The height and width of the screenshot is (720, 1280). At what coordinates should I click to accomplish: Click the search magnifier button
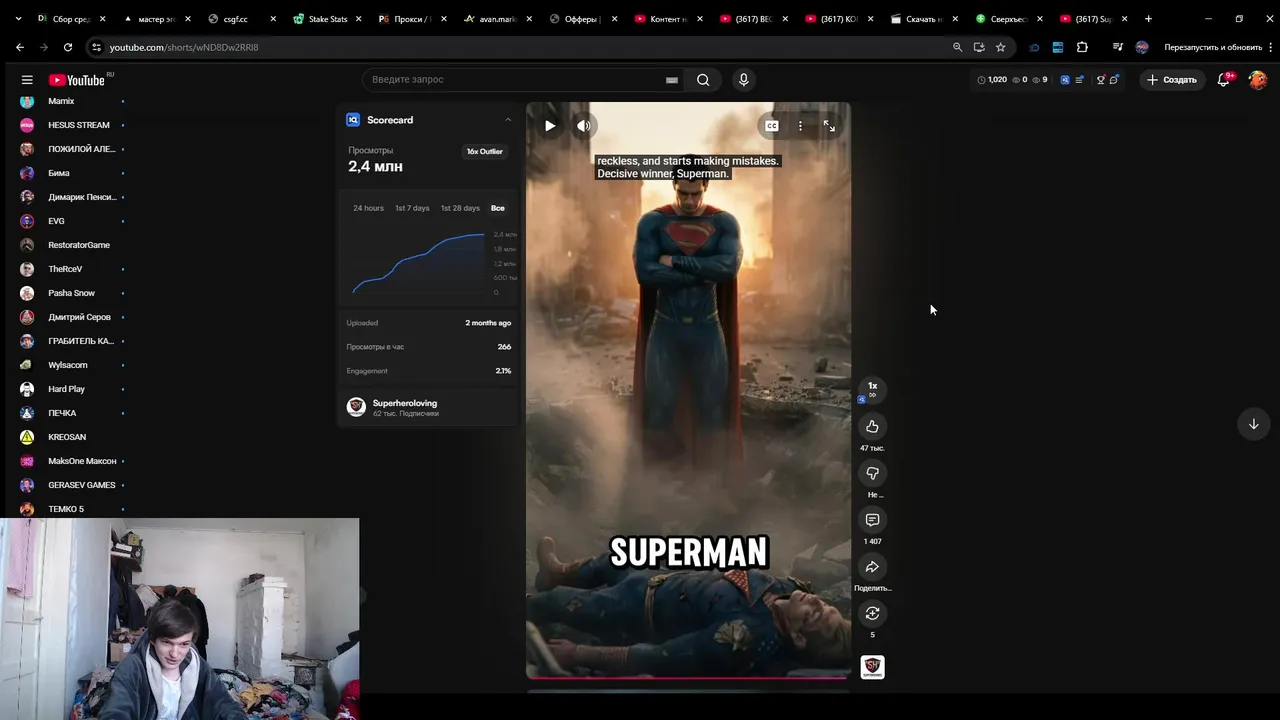(703, 80)
